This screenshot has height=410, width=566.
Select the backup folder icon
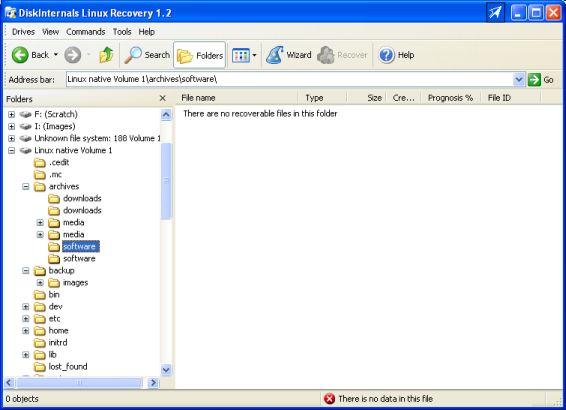click(x=40, y=271)
